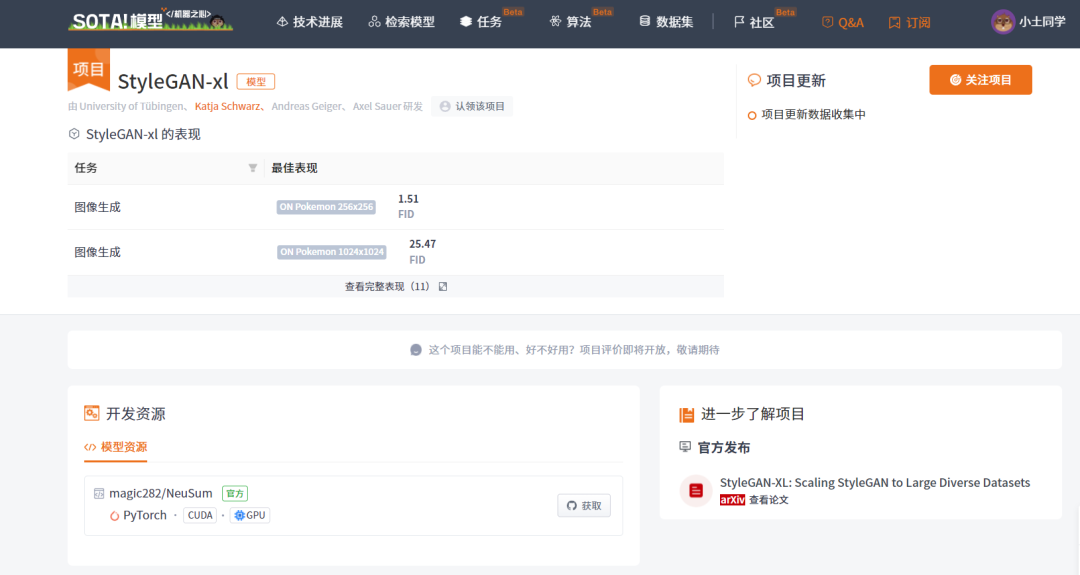Open author link Katja Schwarz
Screen dimensions: 1080x575
click(227, 106)
